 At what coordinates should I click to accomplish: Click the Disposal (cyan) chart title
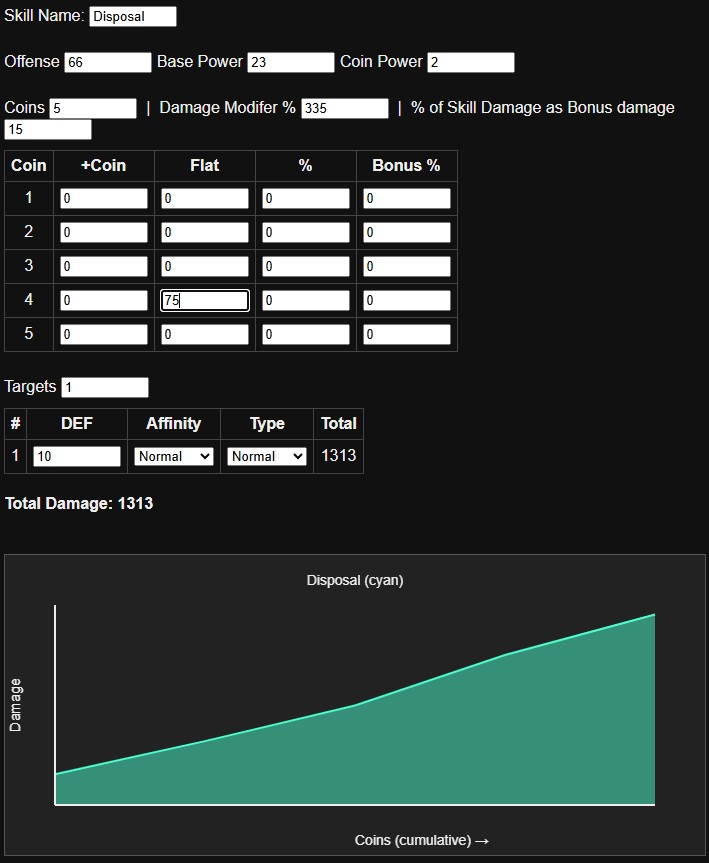coord(355,581)
